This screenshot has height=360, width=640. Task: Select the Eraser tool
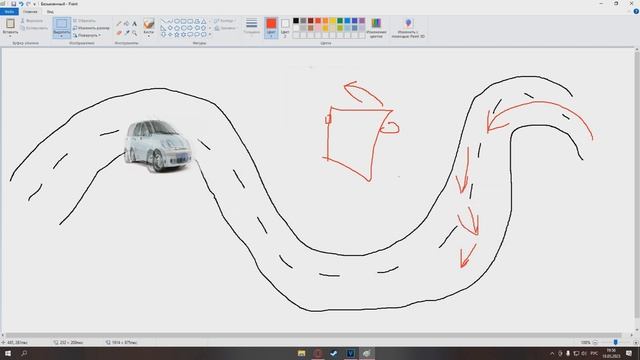click(x=119, y=33)
